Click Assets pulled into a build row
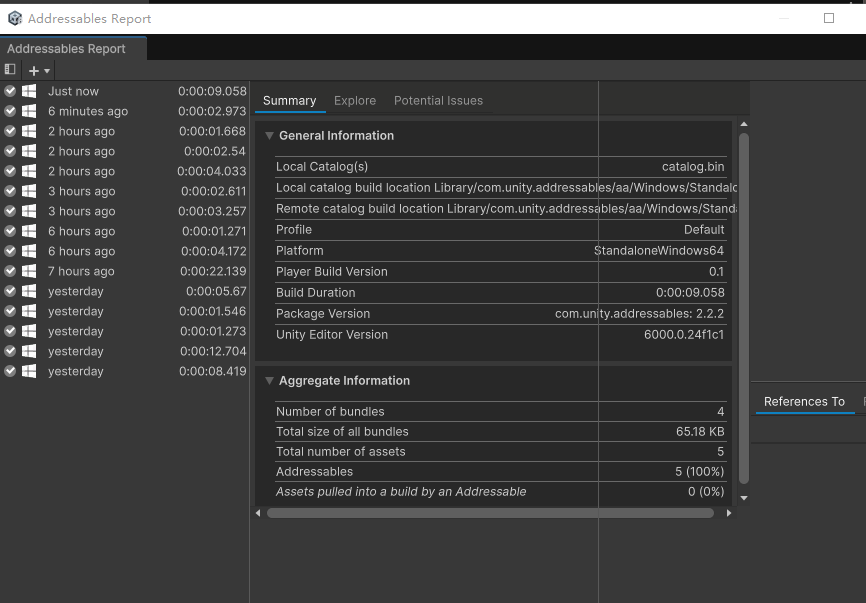 [x=501, y=491]
